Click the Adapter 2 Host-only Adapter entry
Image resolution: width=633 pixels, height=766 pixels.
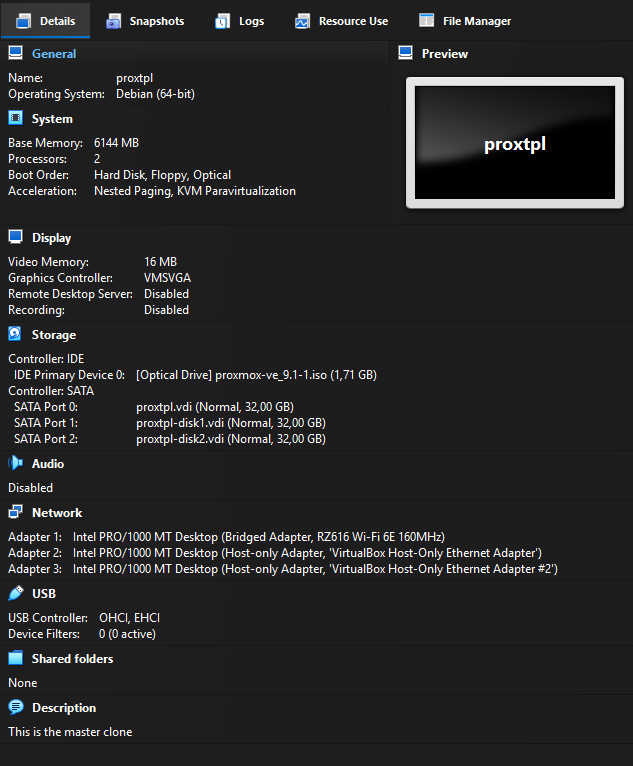[307, 553]
